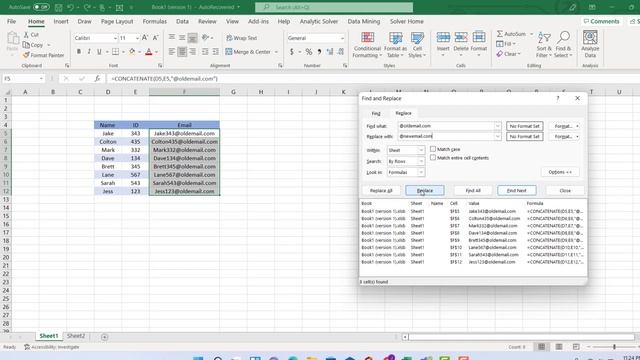Open the Borders tool
Viewport: 640px width, 360px height.
(116, 52)
